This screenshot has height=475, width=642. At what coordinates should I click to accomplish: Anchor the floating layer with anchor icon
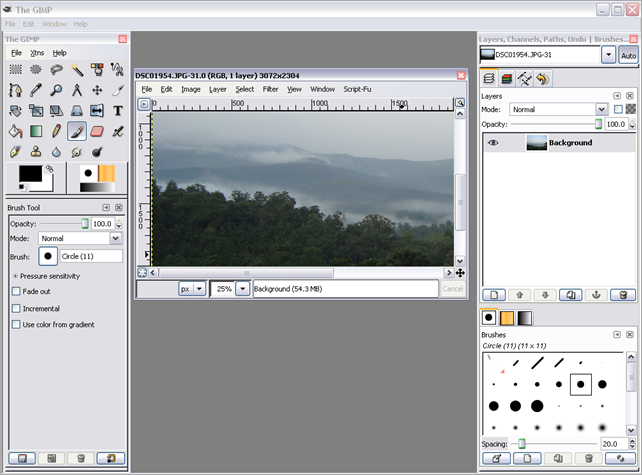pos(598,295)
